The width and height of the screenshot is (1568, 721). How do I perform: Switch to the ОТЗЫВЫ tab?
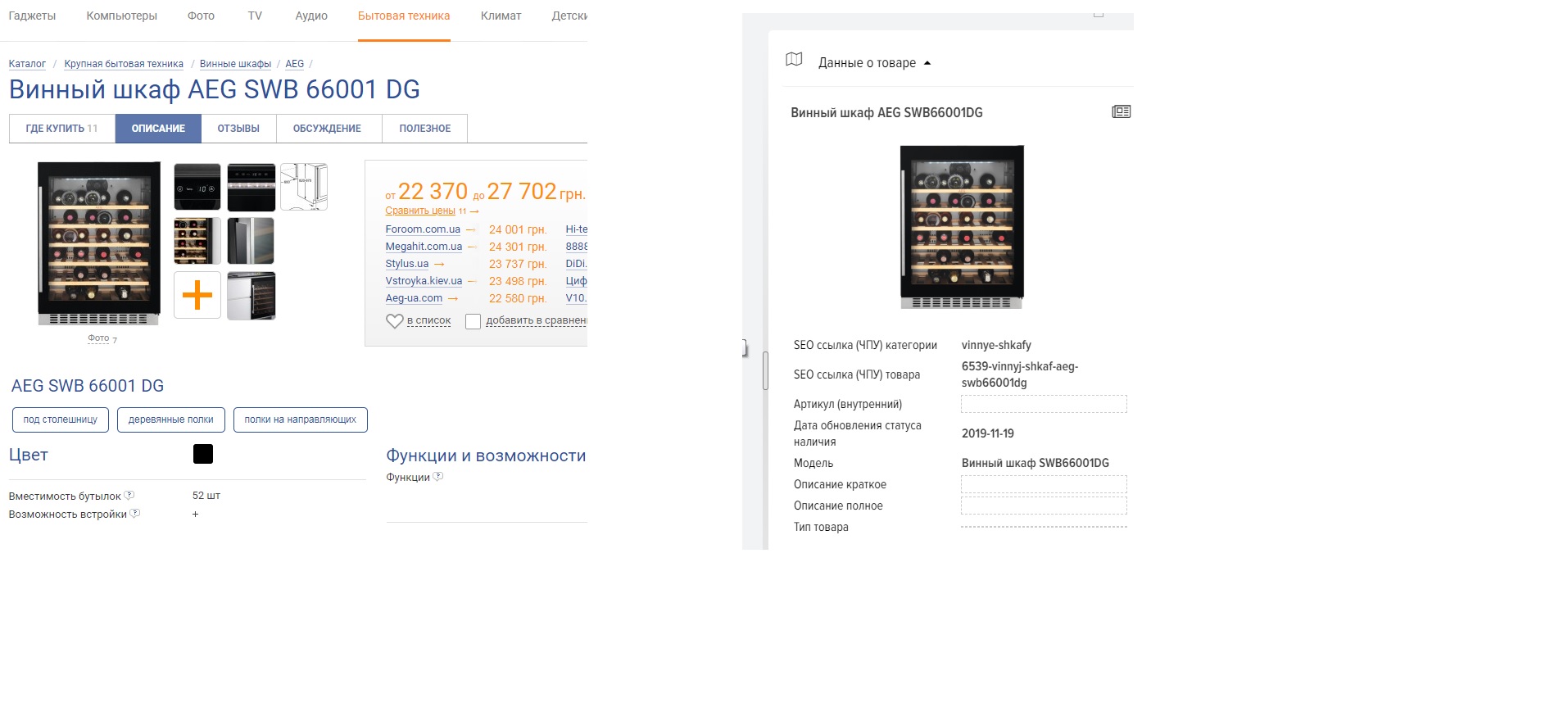tap(238, 129)
